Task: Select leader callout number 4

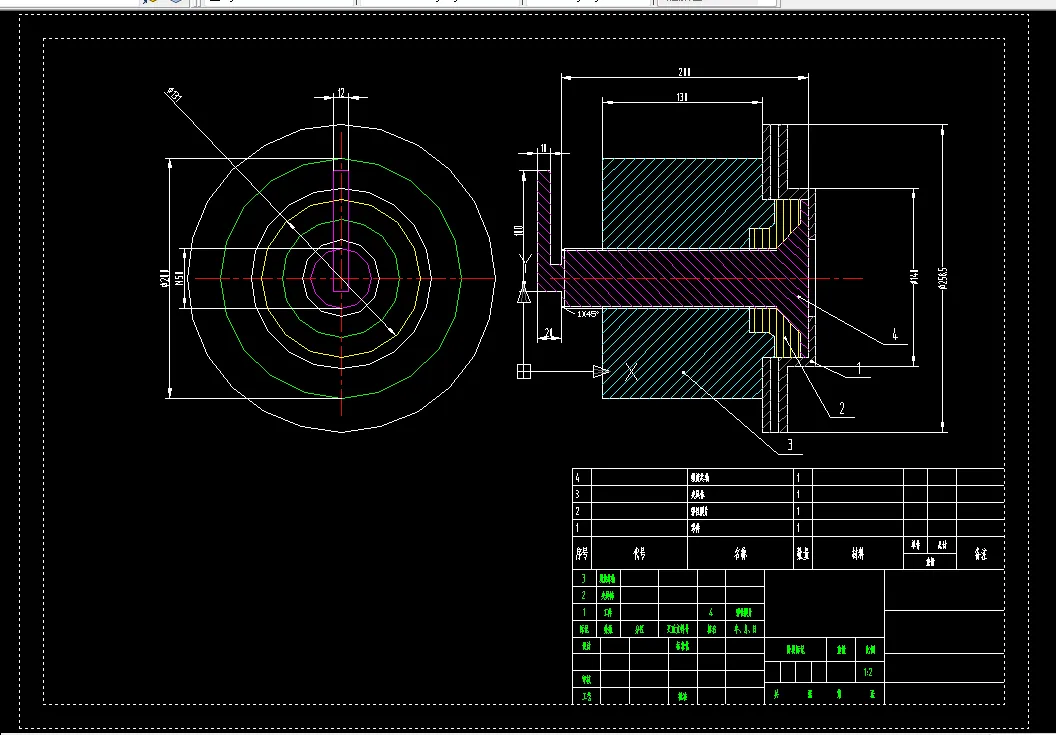Action: pos(894,335)
